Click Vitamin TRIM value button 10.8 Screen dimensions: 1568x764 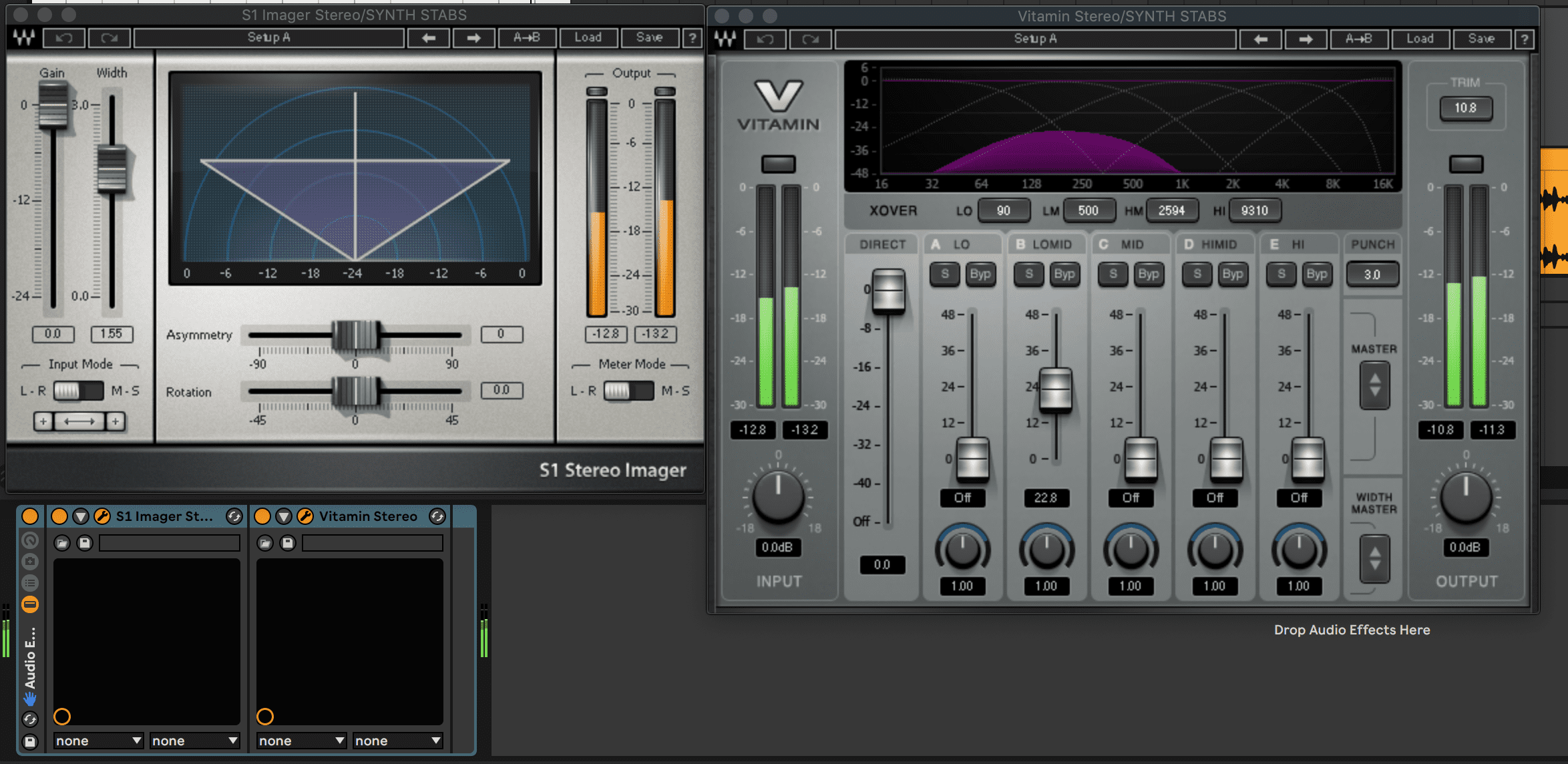click(x=1465, y=108)
